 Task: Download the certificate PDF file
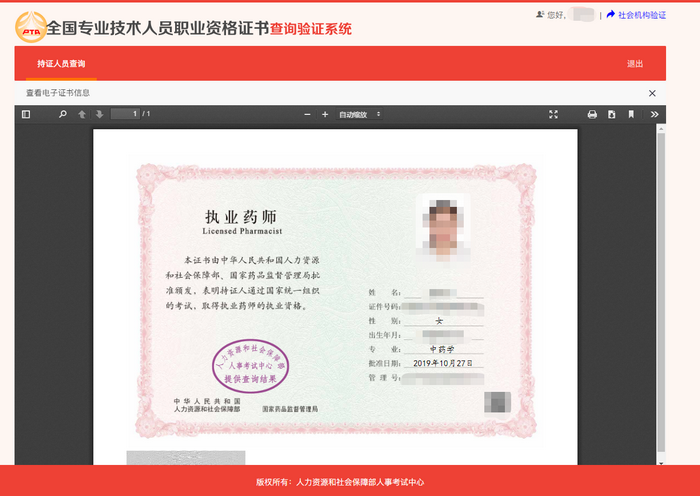611,115
